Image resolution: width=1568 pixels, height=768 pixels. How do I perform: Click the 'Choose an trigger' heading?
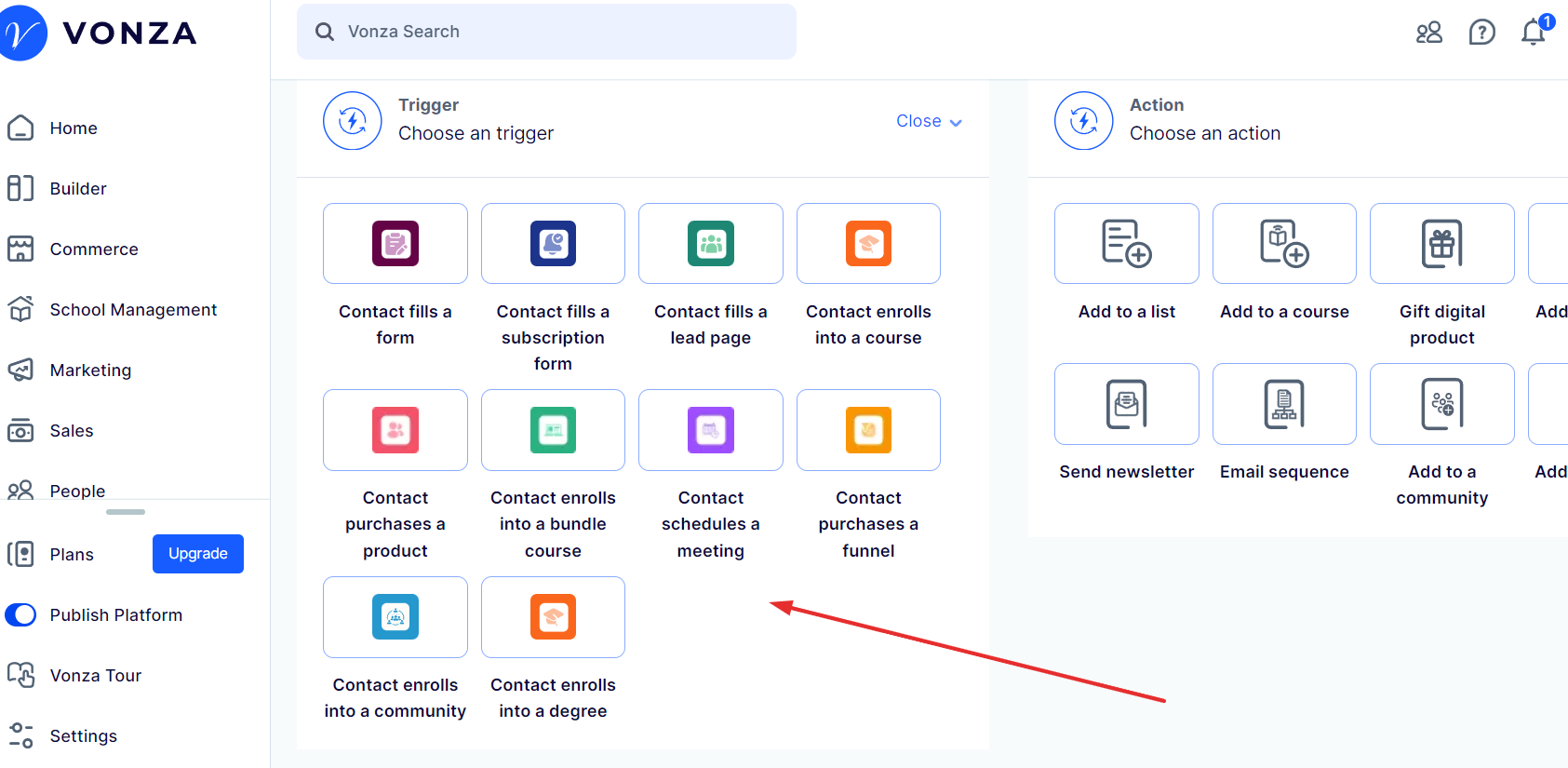point(476,133)
